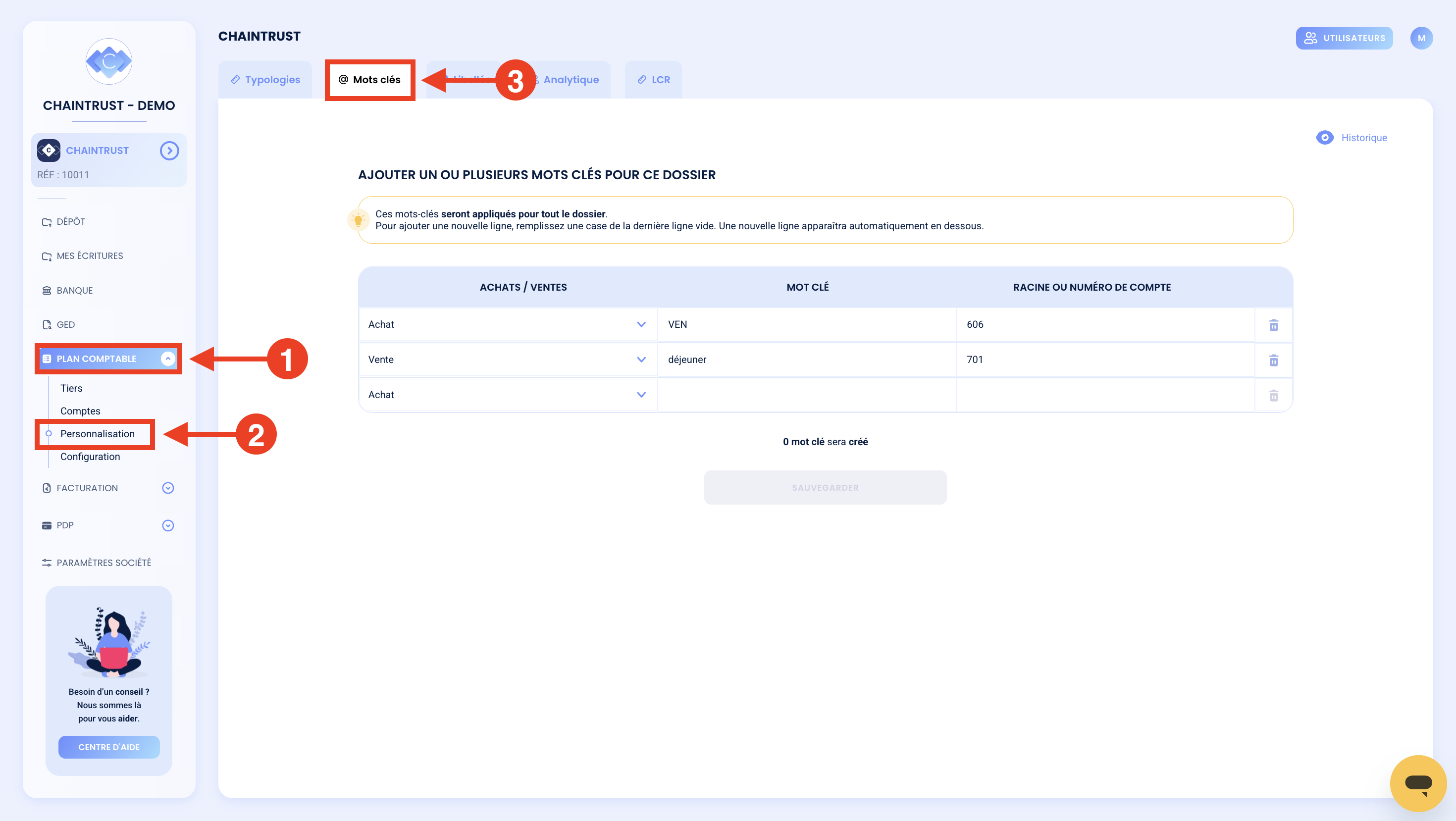1456x821 pixels.
Task: Click the Chaintrust logo at sidebar top
Action: [108, 61]
